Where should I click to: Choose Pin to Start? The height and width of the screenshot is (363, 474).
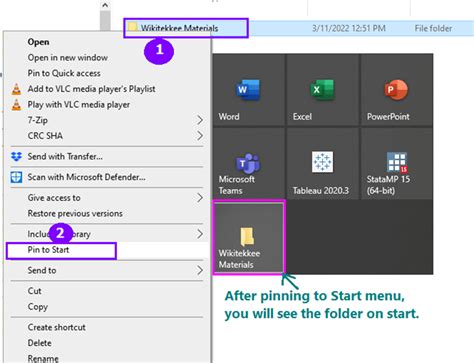pos(48,250)
